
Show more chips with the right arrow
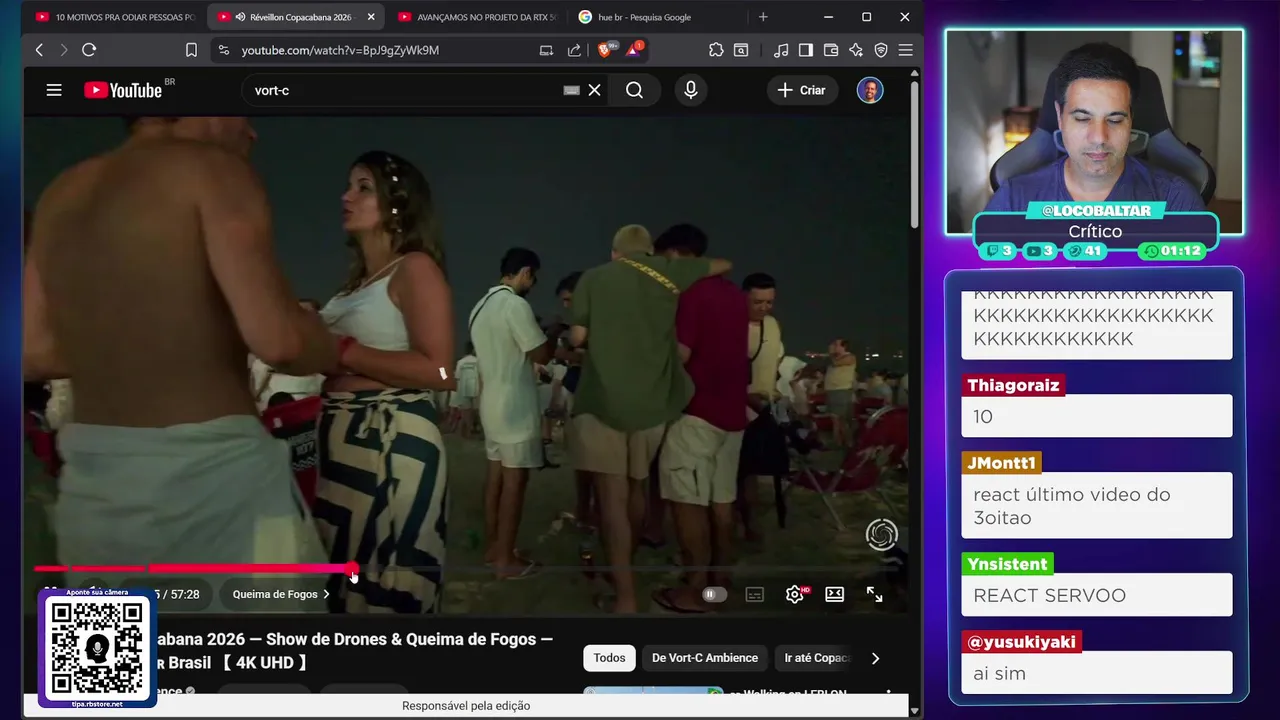pos(875,658)
